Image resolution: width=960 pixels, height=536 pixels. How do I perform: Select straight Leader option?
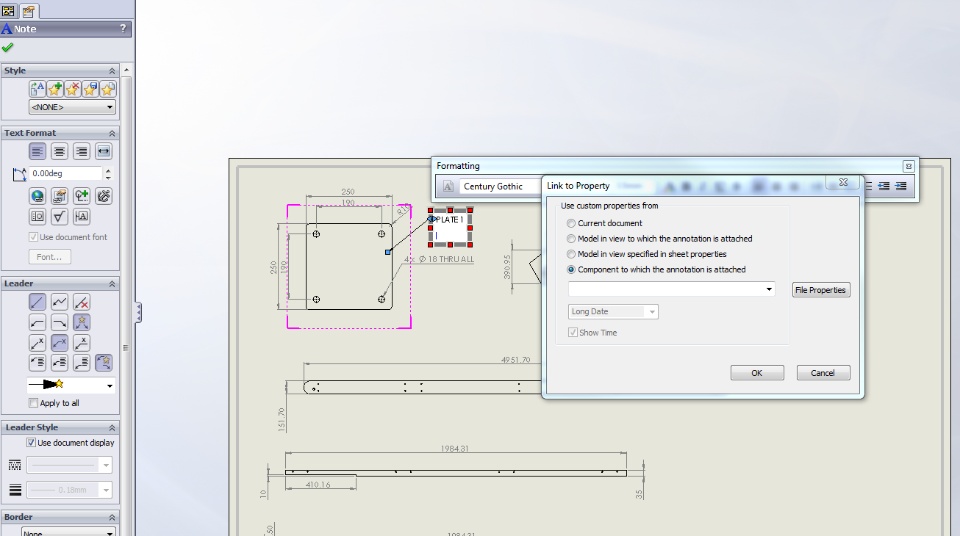point(37,302)
